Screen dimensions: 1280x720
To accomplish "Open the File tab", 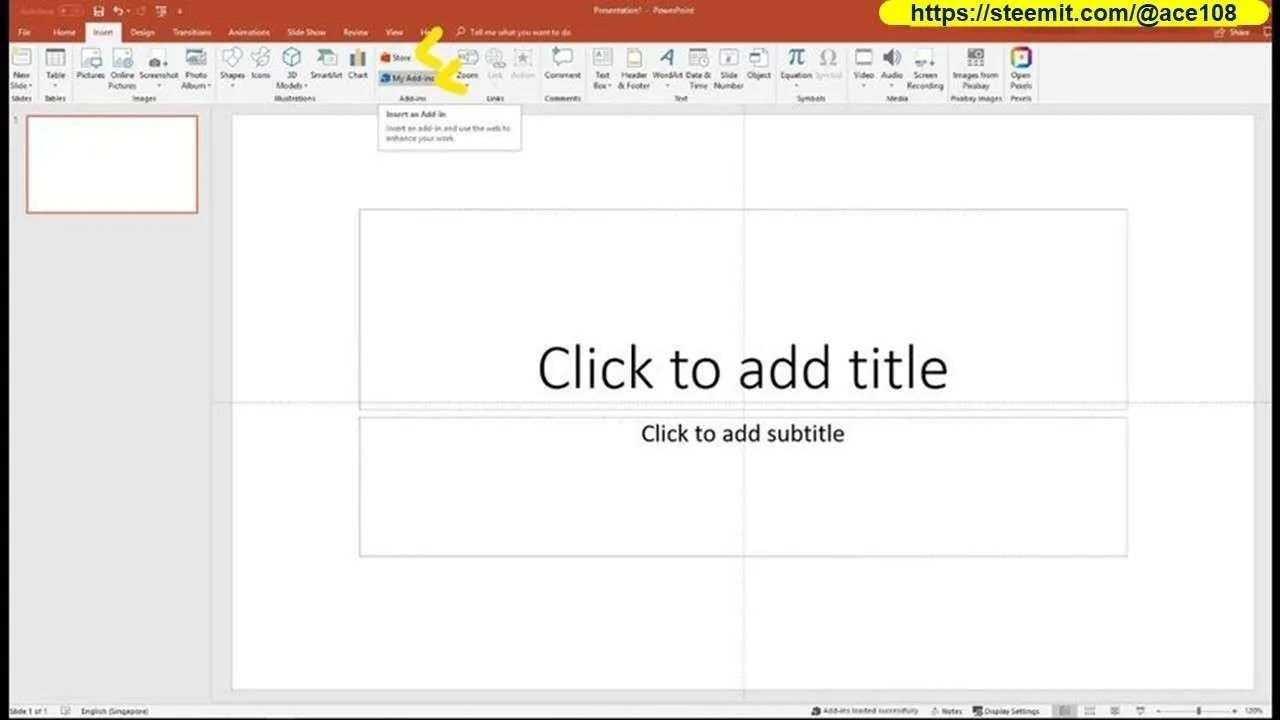I will 24,32.
